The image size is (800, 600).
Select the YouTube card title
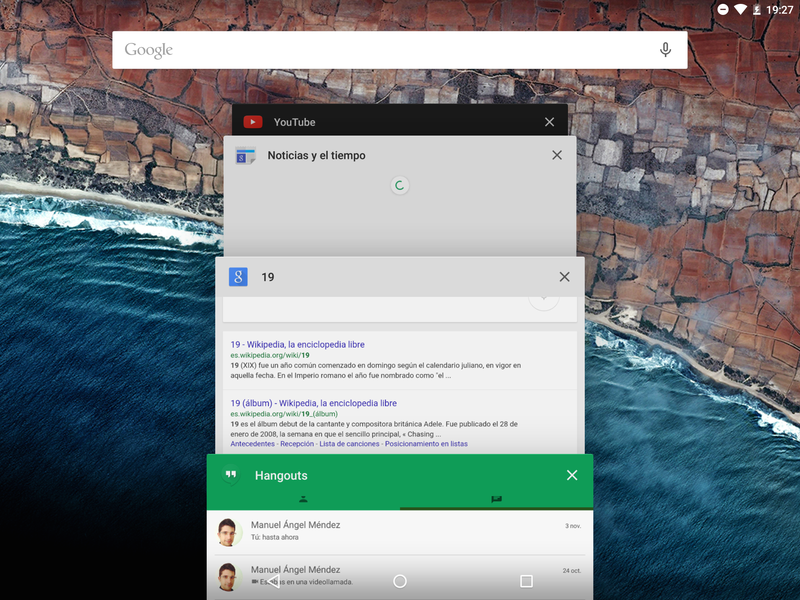294,122
